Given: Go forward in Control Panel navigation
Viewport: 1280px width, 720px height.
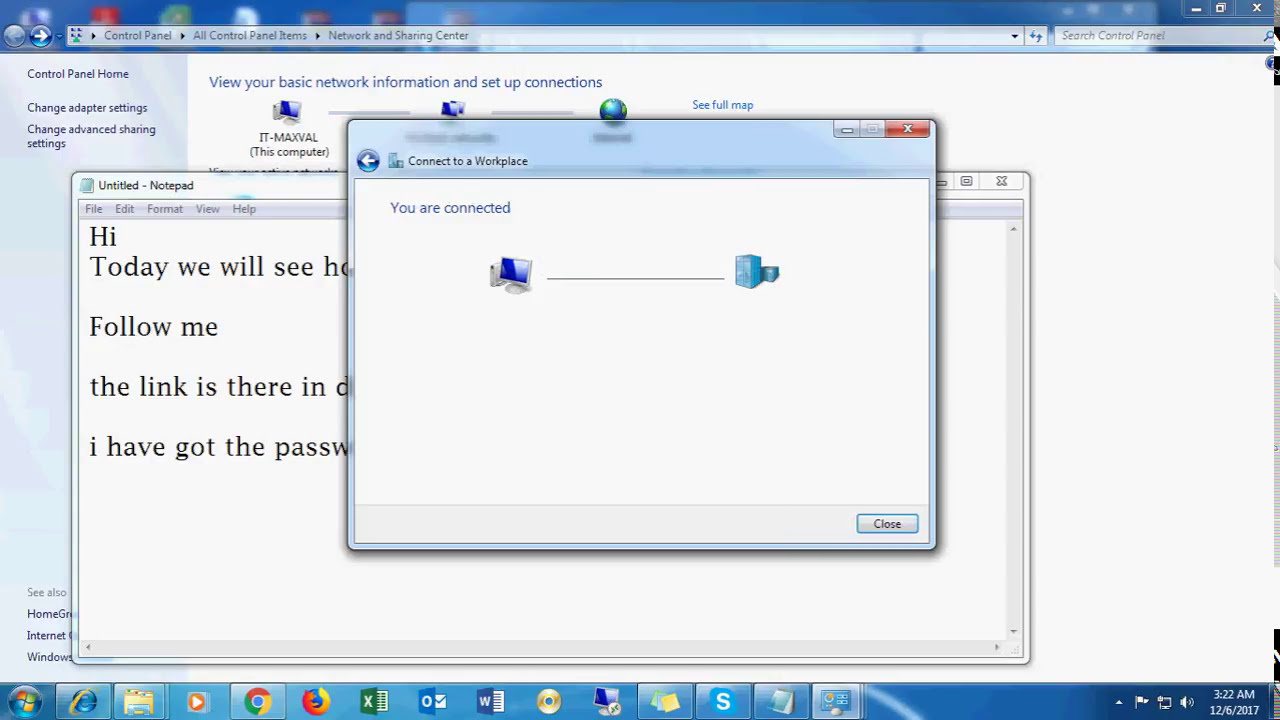Looking at the screenshot, I should point(40,36).
